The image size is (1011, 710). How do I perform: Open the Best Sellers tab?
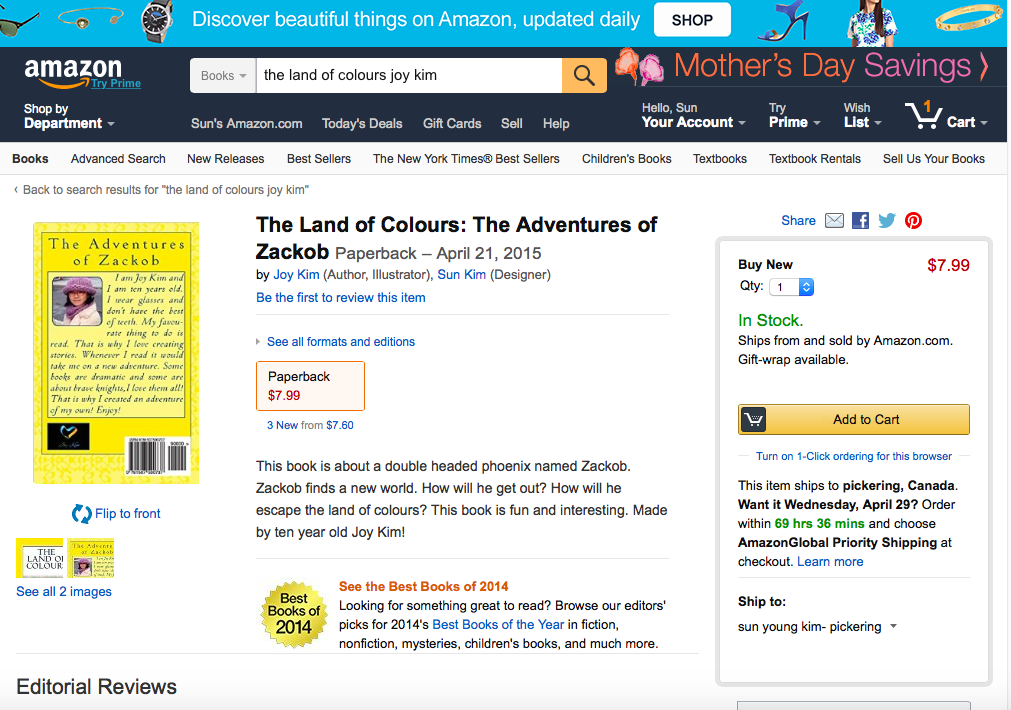coord(318,158)
